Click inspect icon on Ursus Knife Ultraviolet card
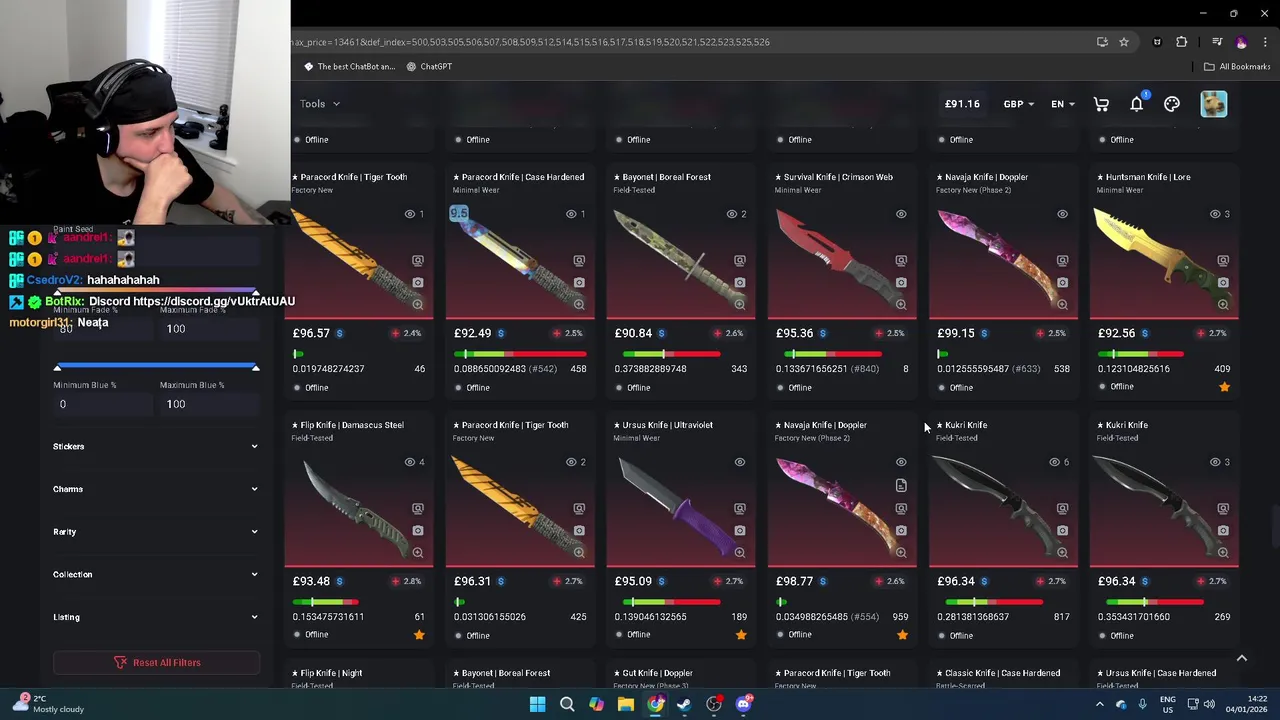Screen dimensions: 1280x720 pos(740,508)
